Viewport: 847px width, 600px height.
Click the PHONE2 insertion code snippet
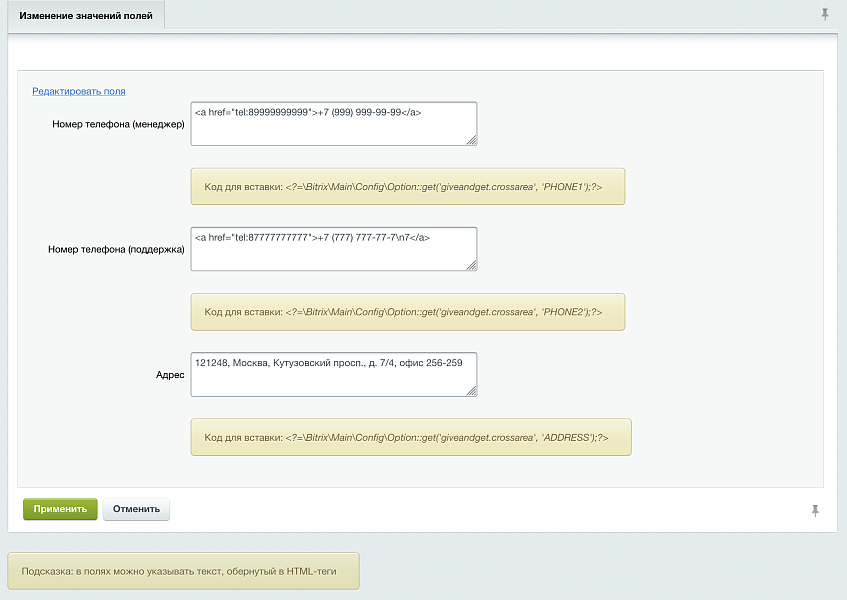pyautogui.click(x=407, y=312)
